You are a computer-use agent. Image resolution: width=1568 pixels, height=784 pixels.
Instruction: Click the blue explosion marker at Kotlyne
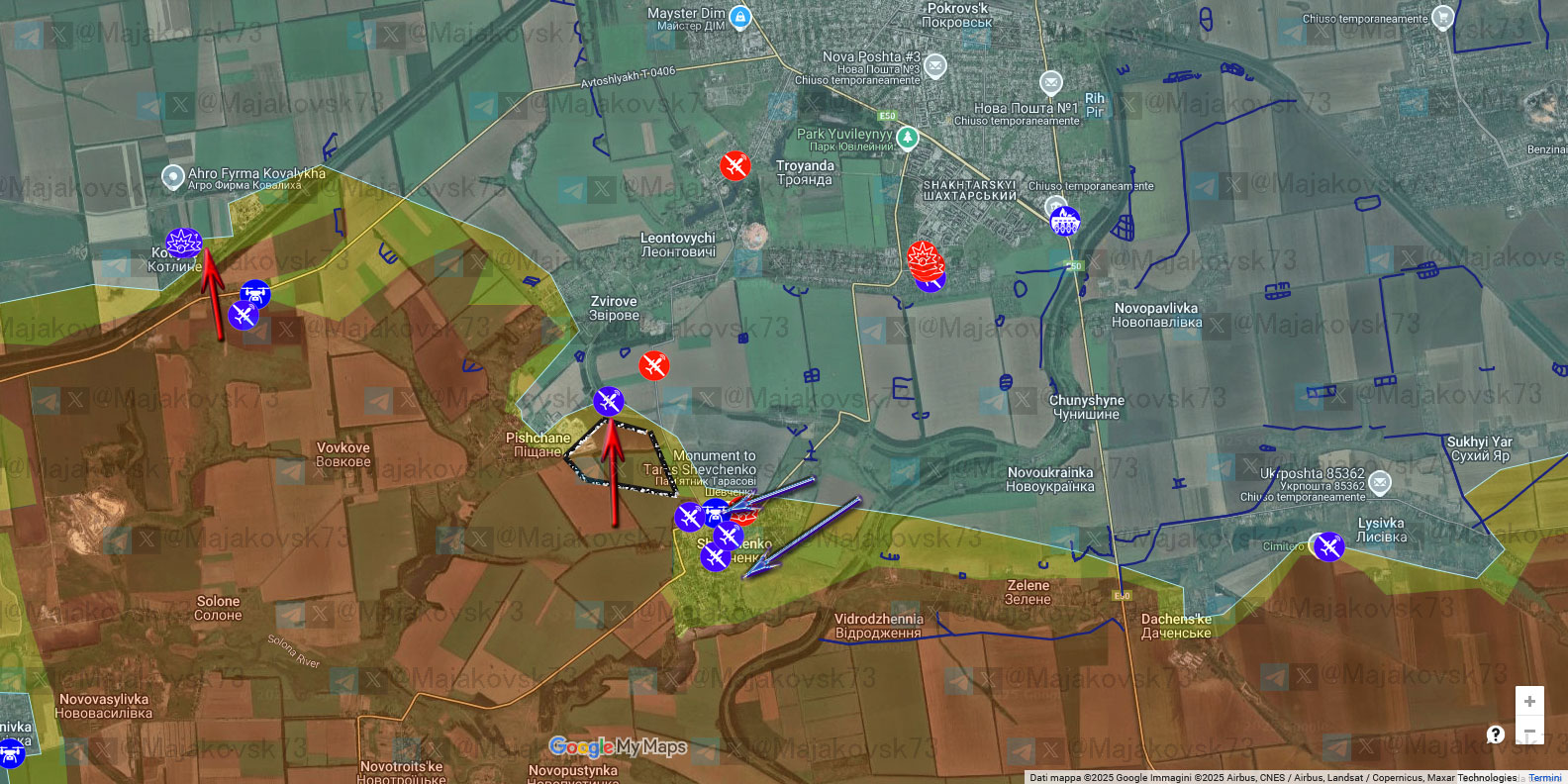(183, 243)
